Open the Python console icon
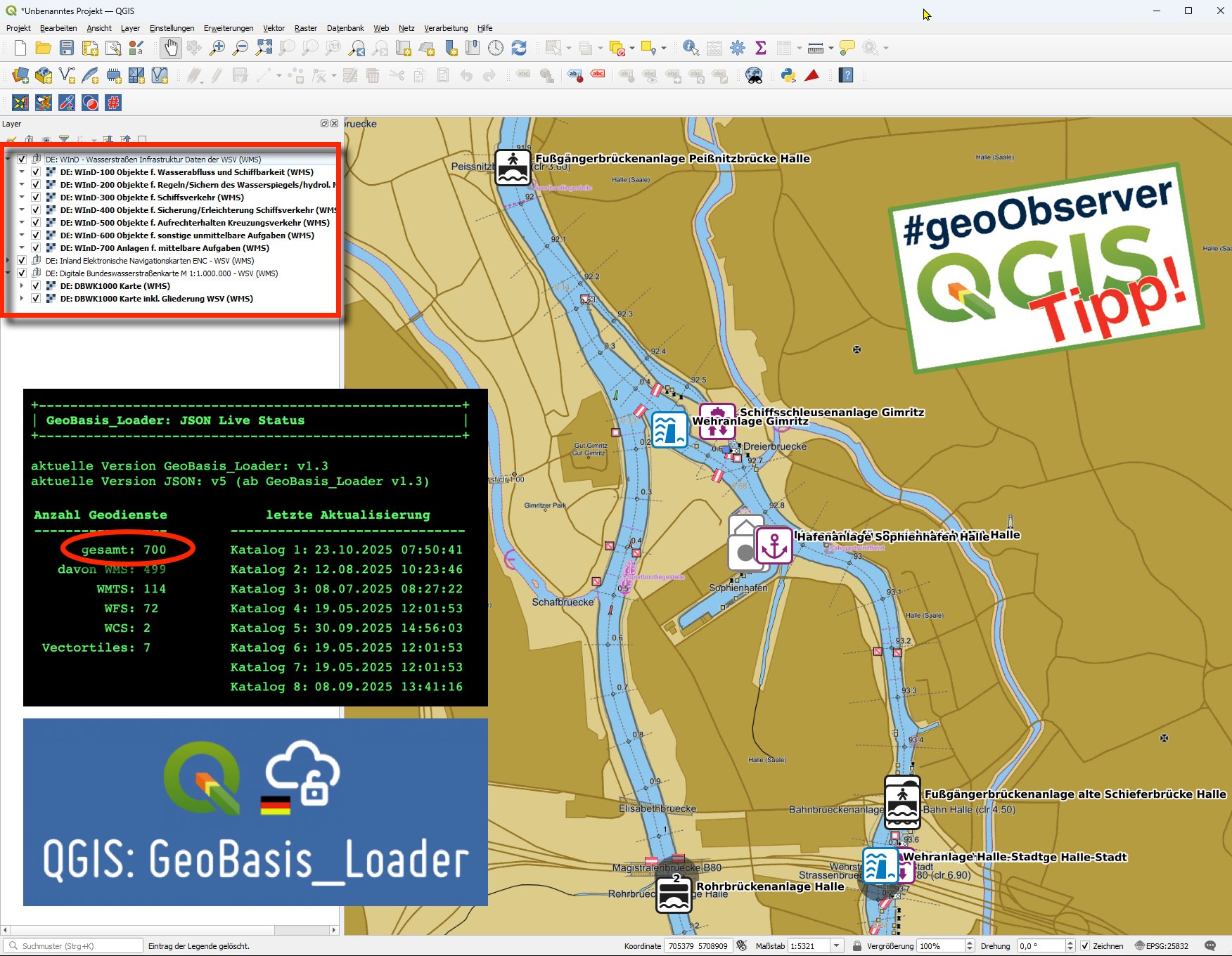 (x=788, y=75)
